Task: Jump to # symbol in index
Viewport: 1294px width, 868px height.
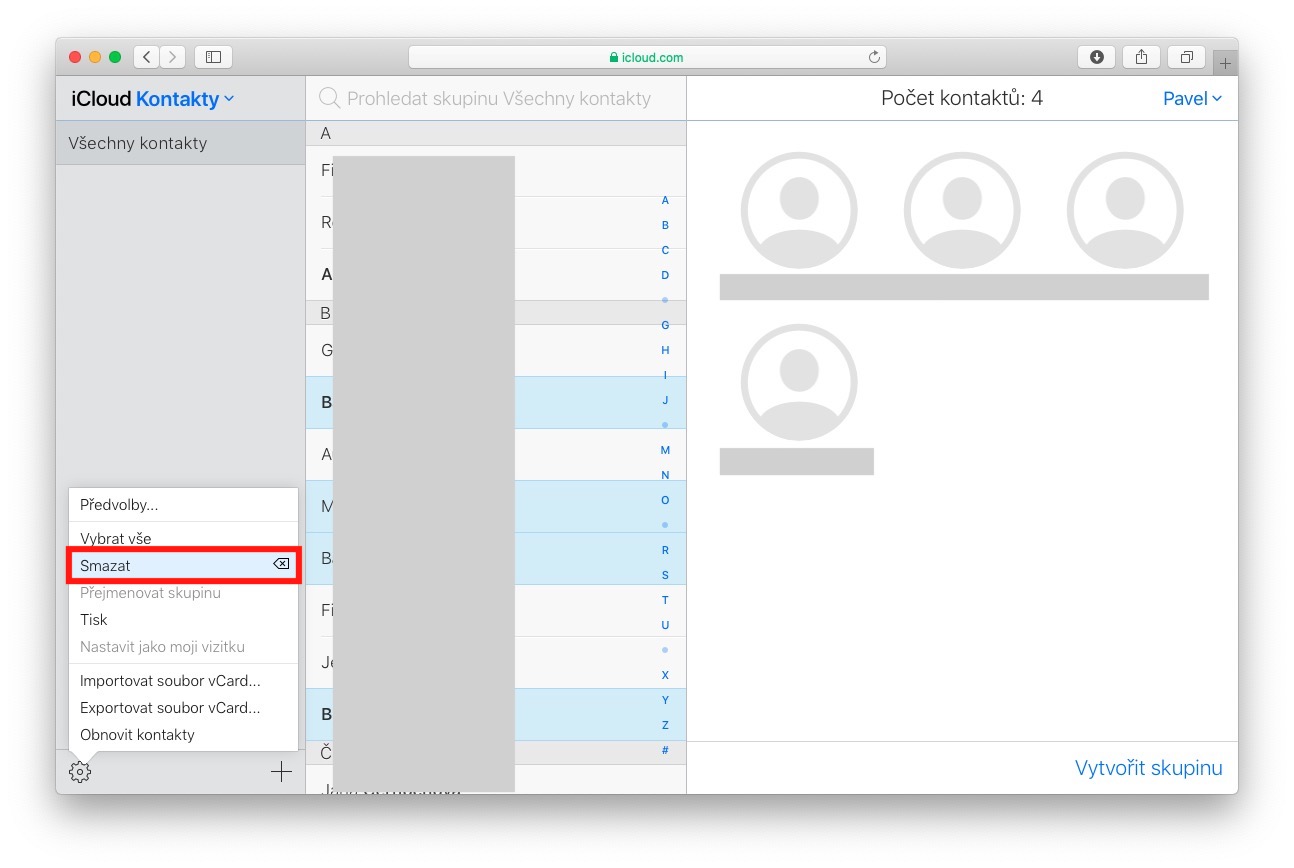Action: (x=665, y=750)
